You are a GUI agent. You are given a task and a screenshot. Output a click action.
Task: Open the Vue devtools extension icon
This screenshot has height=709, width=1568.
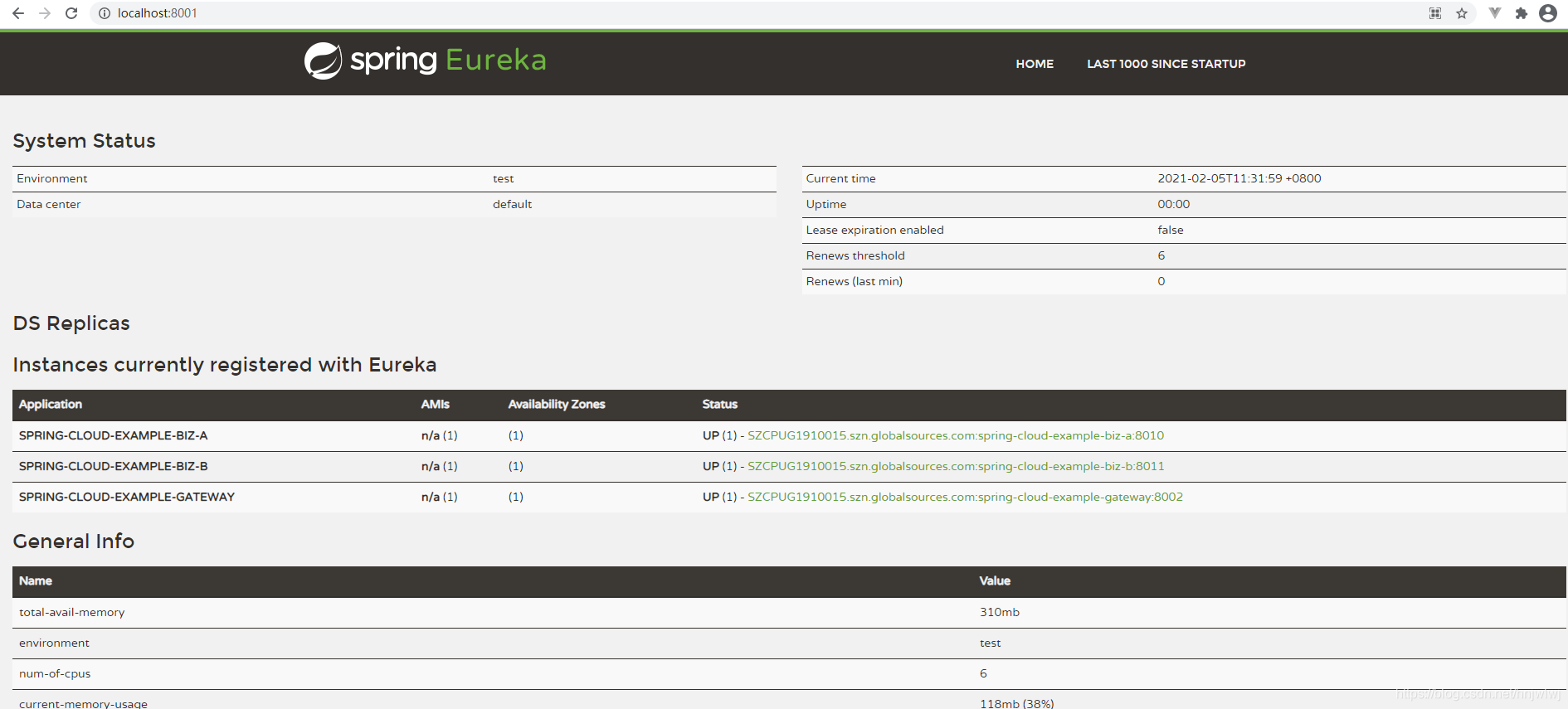(x=1495, y=13)
